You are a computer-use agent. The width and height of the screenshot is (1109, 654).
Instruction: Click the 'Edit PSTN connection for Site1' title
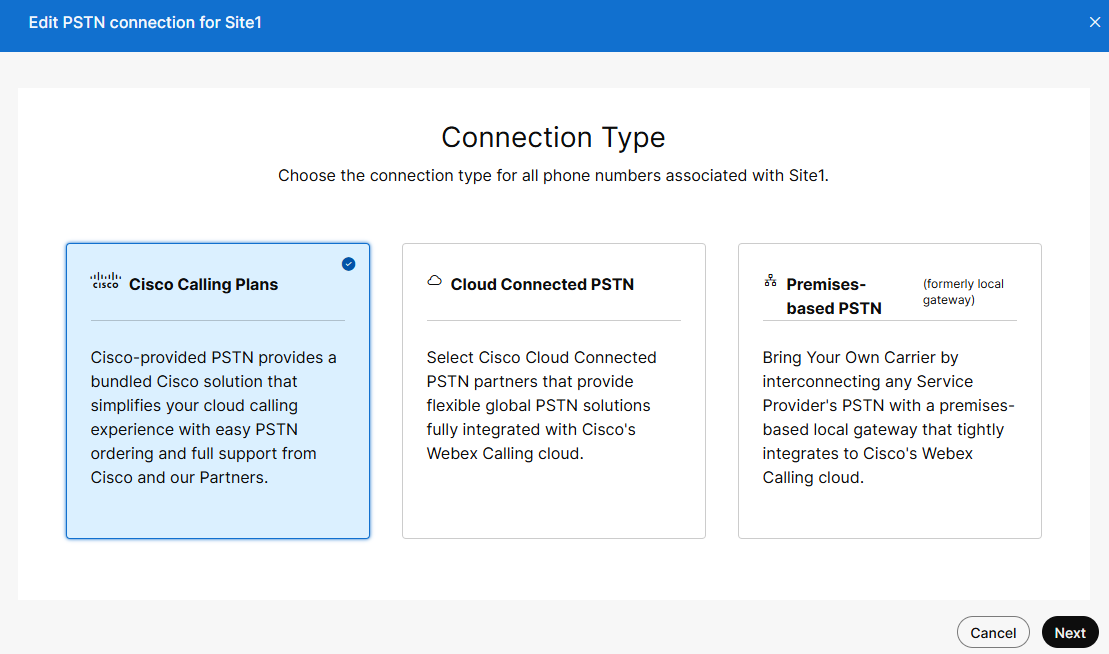pos(145,23)
